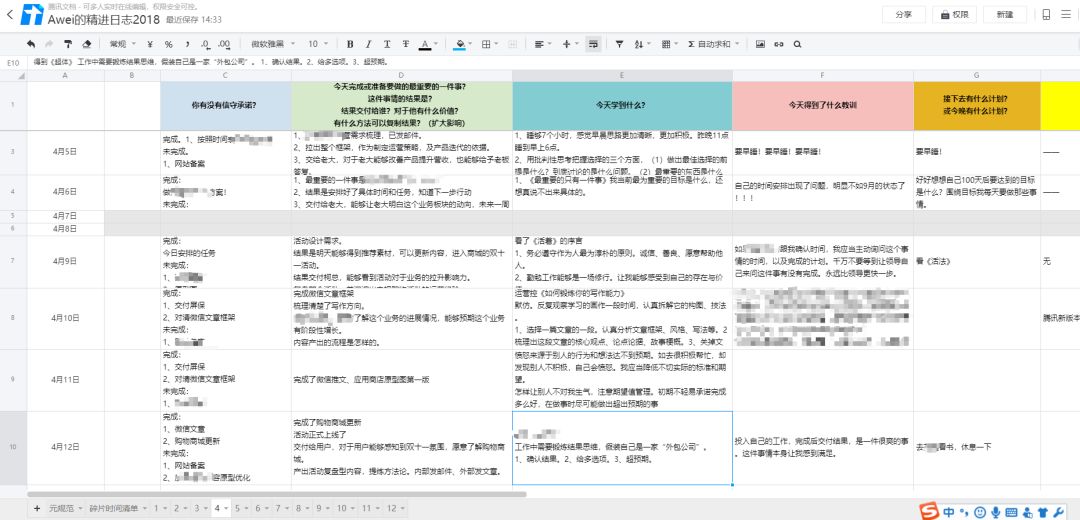Switch to the 碎片时间清单 sheet tab
The width and height of the screenshot is (1080, 520).
coord(113,508)
